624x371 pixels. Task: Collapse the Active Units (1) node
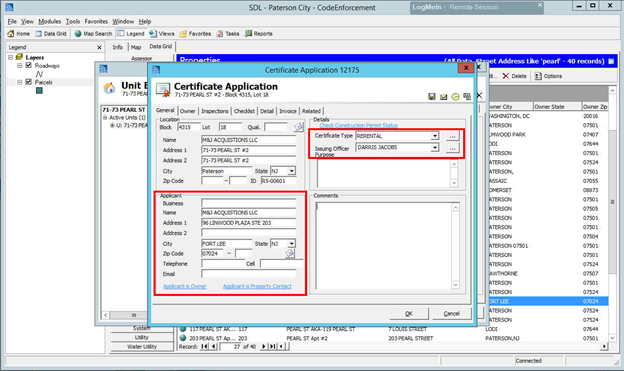[105, 117]
